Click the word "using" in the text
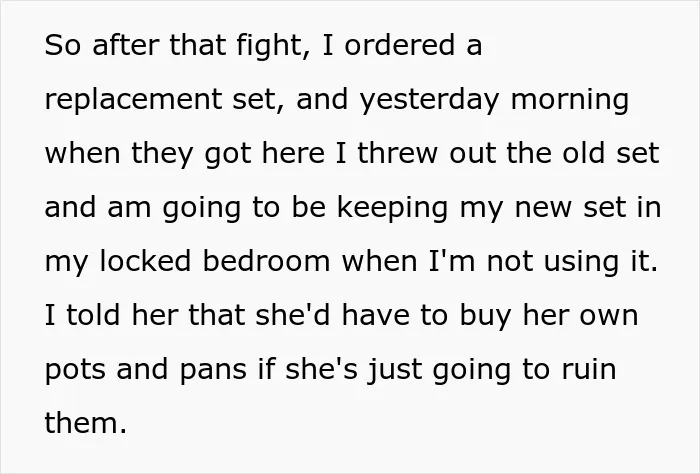700x474 pixels. pos(581,262)
